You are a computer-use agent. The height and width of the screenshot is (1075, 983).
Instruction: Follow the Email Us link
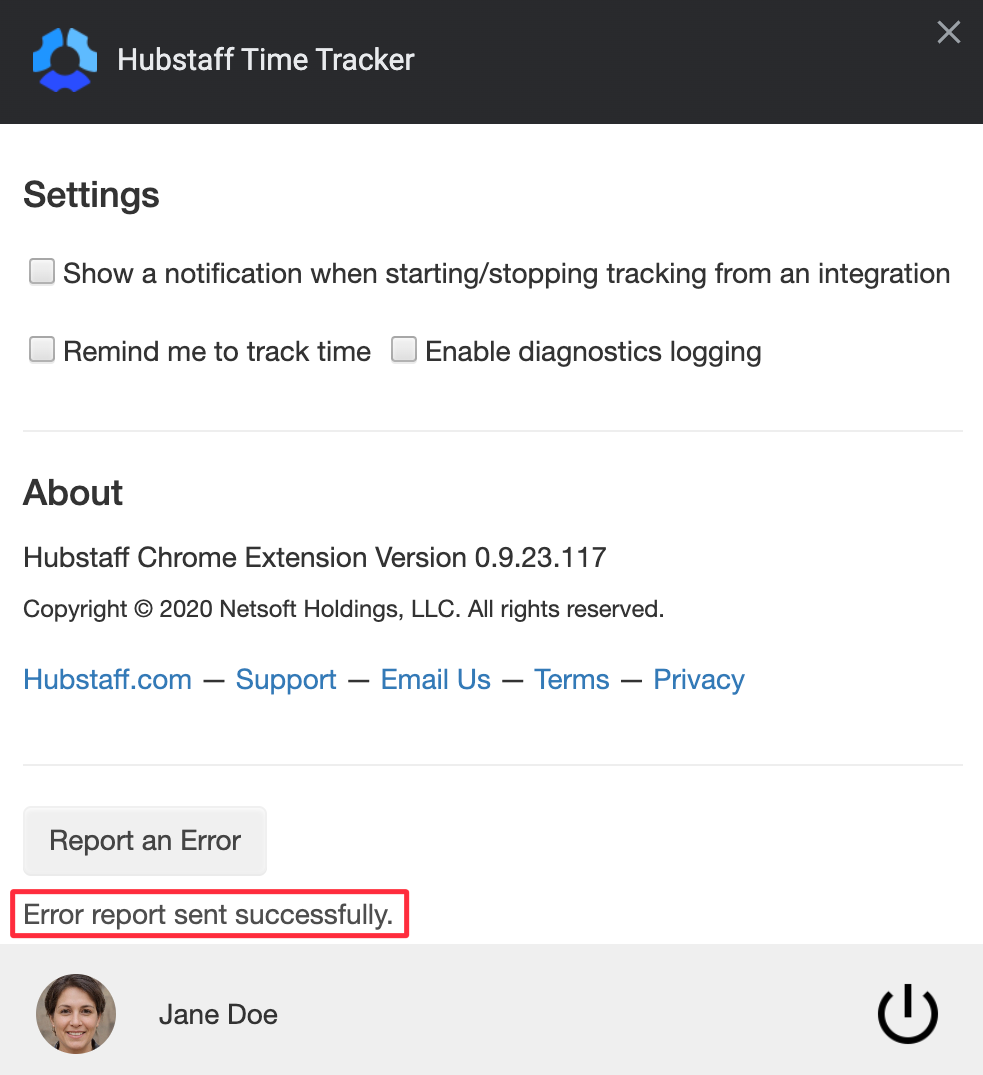pyautogui.click(x=435, y=679)
